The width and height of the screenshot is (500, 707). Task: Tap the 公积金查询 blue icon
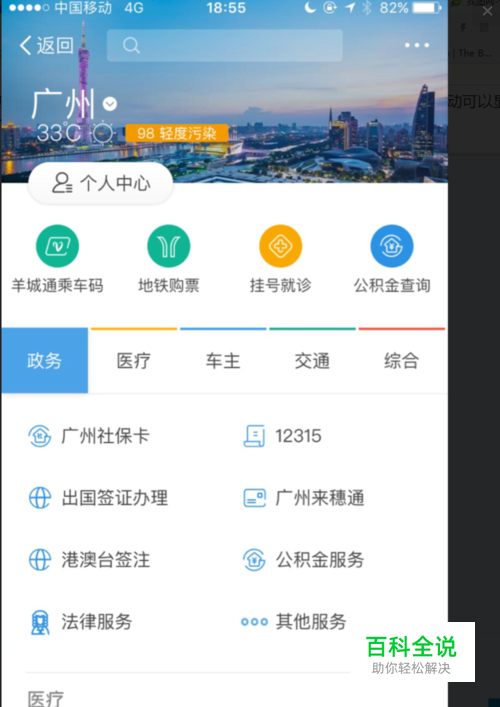click(392, 246)
